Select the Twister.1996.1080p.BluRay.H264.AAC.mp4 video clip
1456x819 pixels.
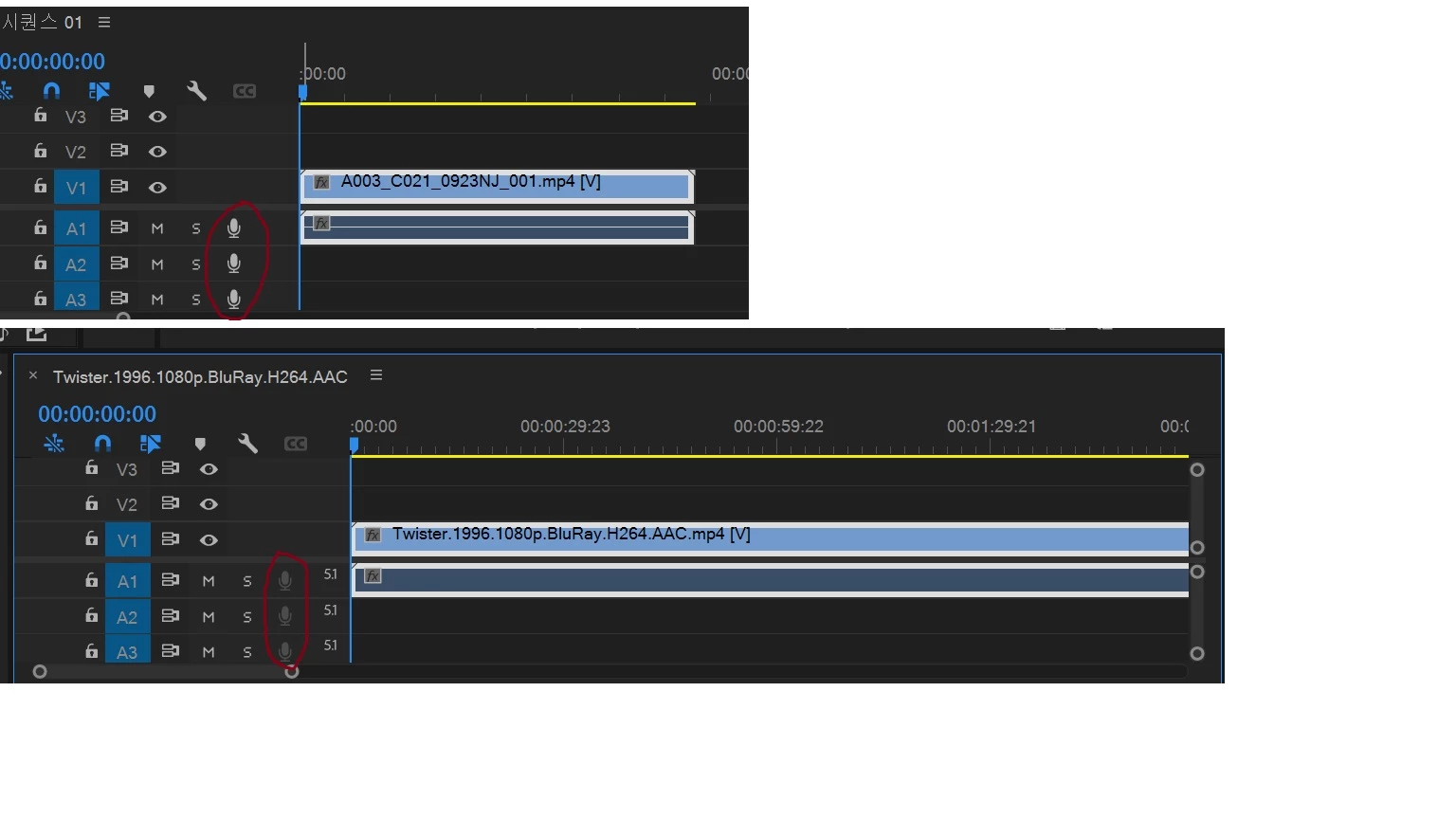771,537
